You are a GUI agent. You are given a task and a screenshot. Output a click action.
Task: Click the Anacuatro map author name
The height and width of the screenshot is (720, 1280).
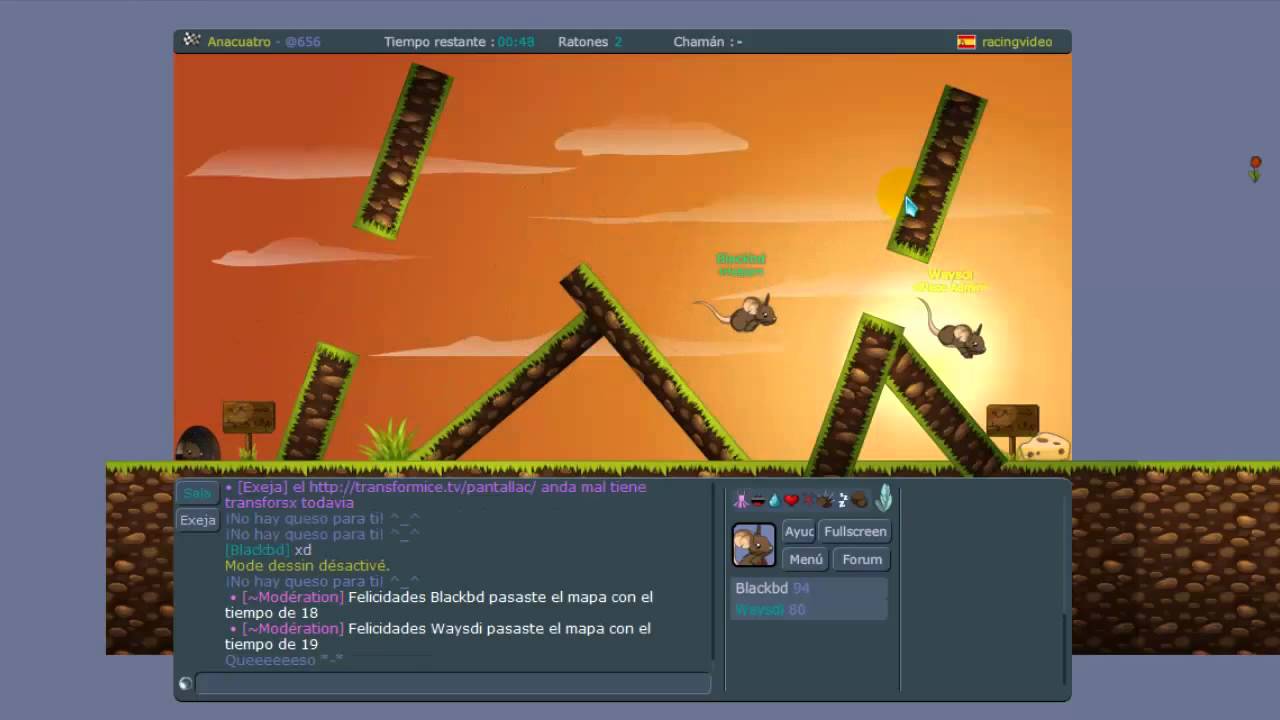point(239,42)
